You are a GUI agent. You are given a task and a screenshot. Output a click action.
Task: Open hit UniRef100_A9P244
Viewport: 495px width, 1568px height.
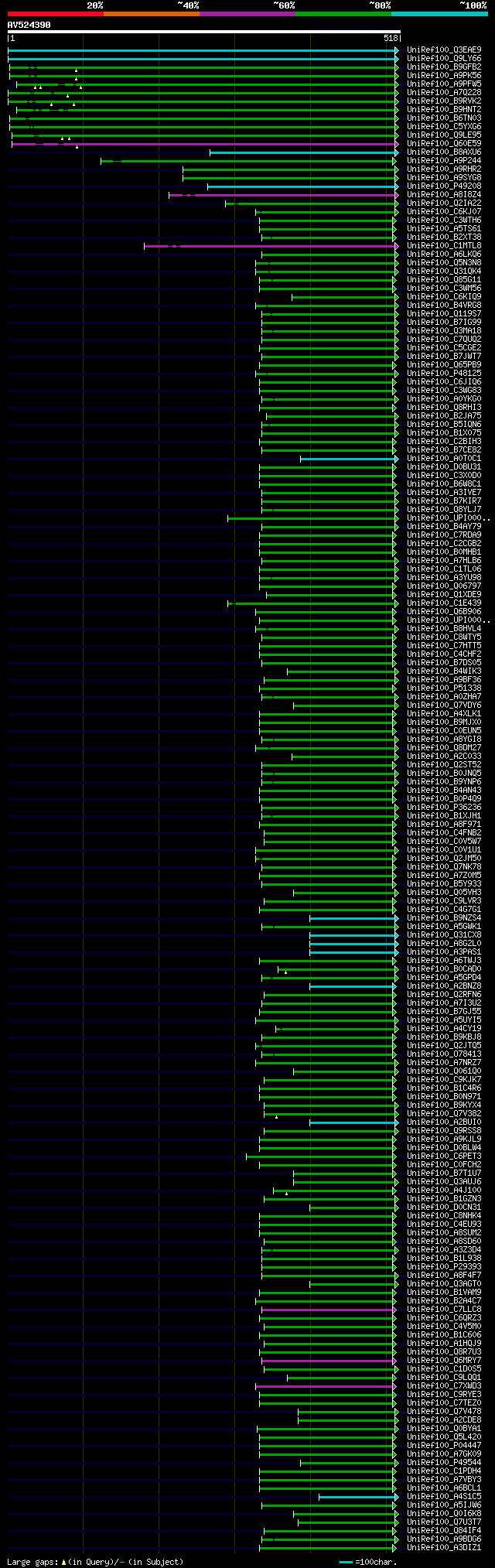(444, 161)
